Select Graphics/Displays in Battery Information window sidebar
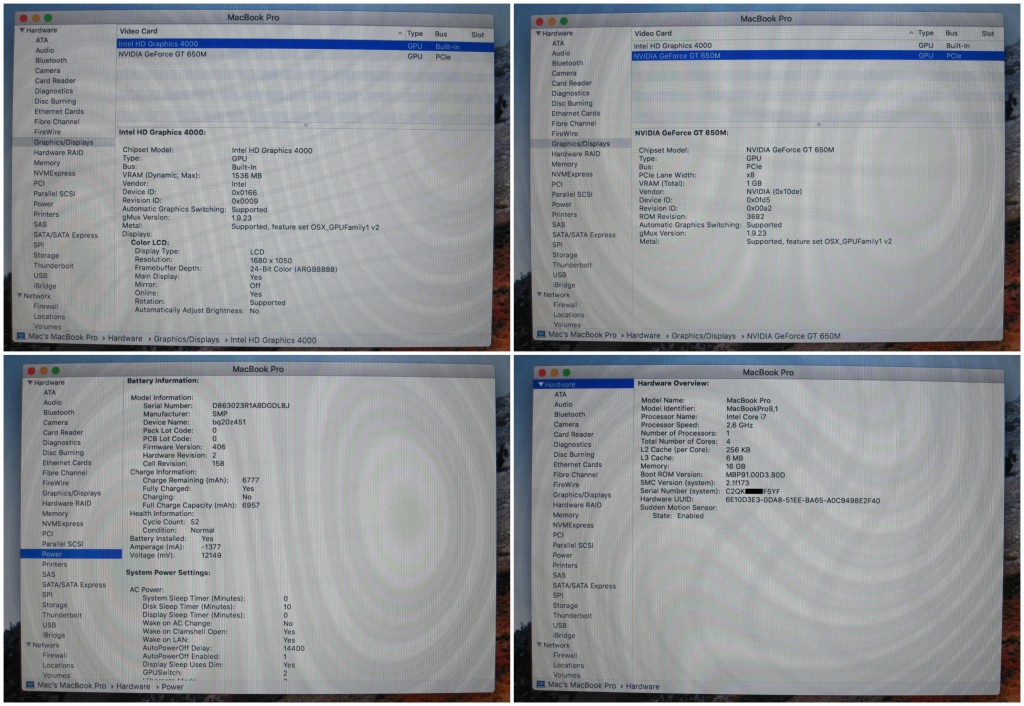 point(72,493)
